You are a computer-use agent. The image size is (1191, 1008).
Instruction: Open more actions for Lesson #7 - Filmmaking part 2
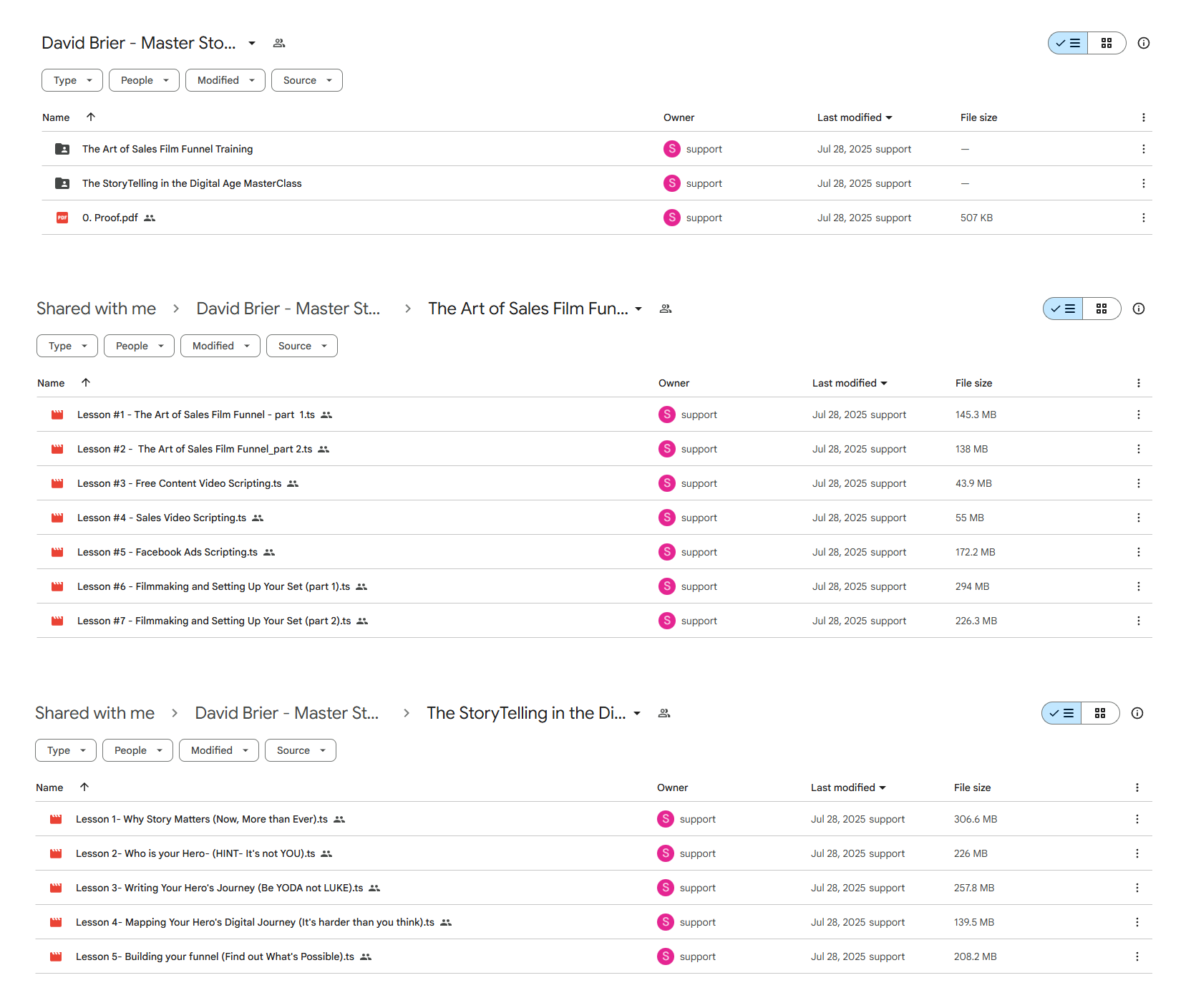point(1138,621)
